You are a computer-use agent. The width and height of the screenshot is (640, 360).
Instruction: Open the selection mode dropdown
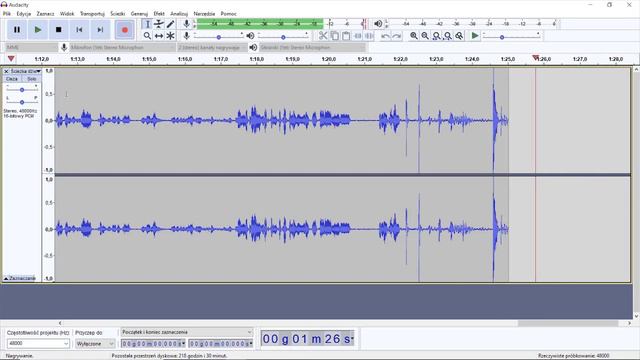(x=187, y=332)
